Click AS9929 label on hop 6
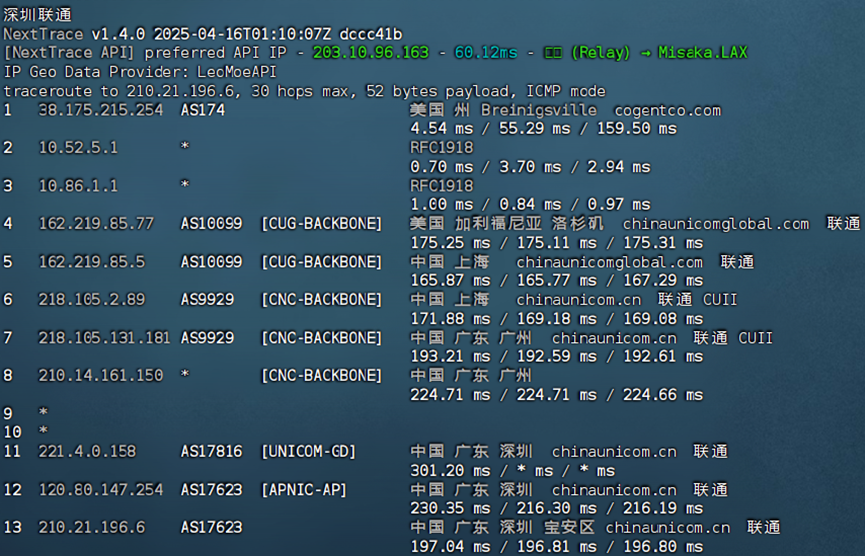865x556 pixels. (207, 300)
